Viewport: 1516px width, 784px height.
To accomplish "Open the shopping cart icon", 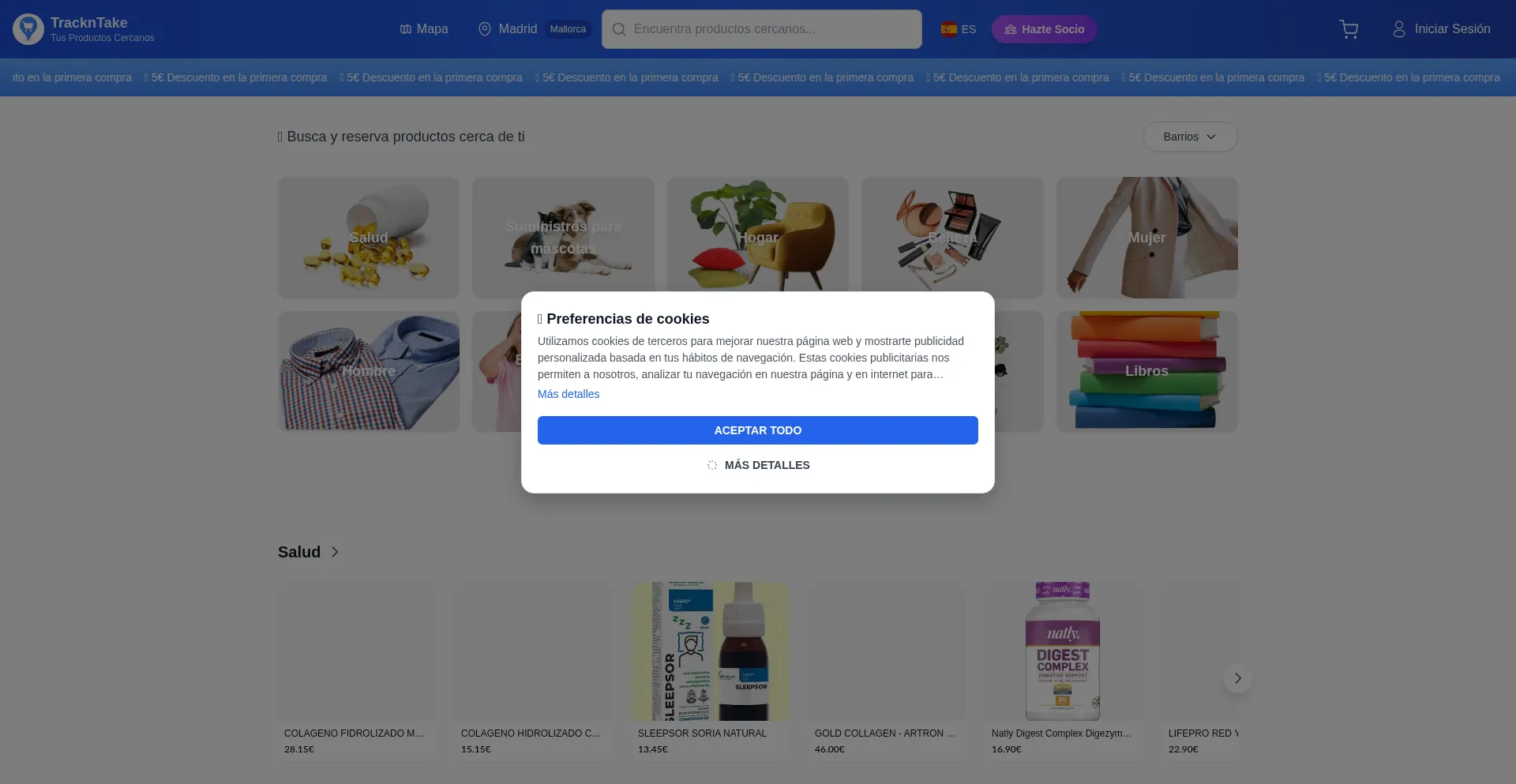I will pos(1349,29).
